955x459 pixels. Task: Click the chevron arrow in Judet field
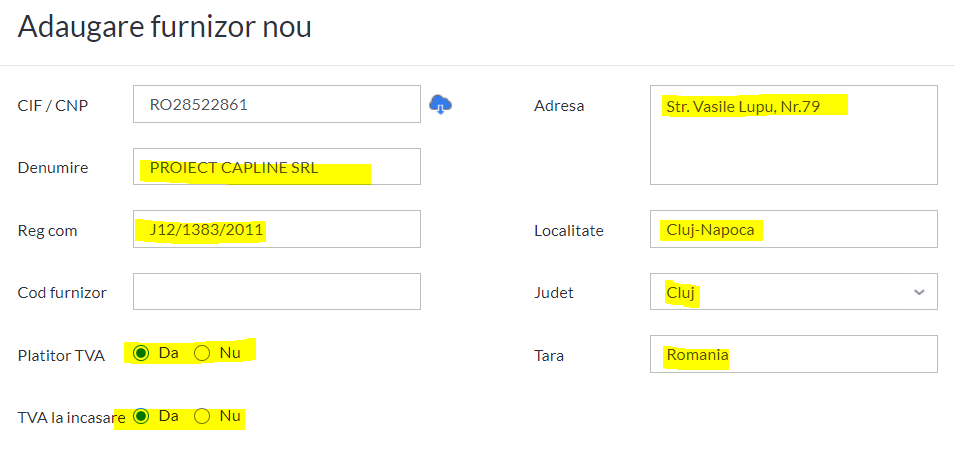tap(919, 292)
